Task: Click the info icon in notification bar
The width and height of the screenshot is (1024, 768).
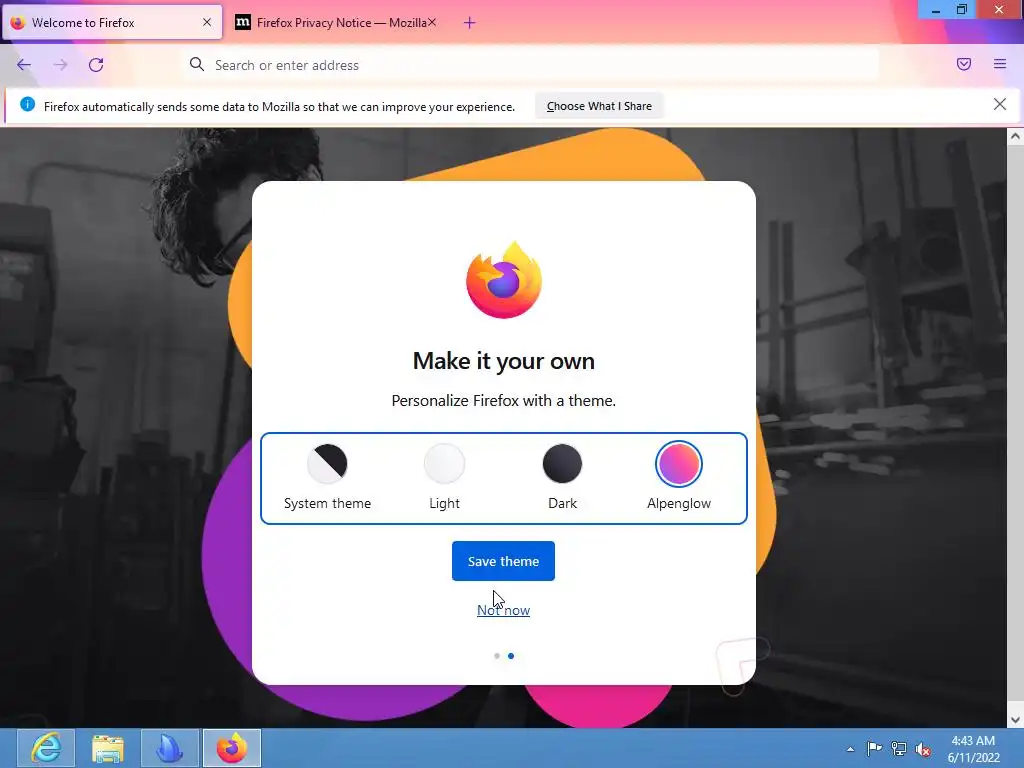Action: tap(27, 104)
